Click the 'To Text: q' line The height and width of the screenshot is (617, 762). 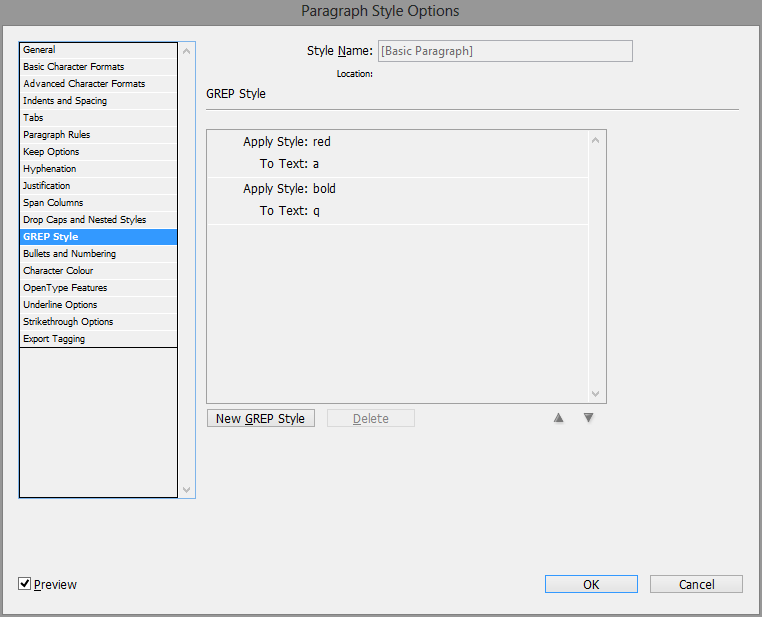290,211
